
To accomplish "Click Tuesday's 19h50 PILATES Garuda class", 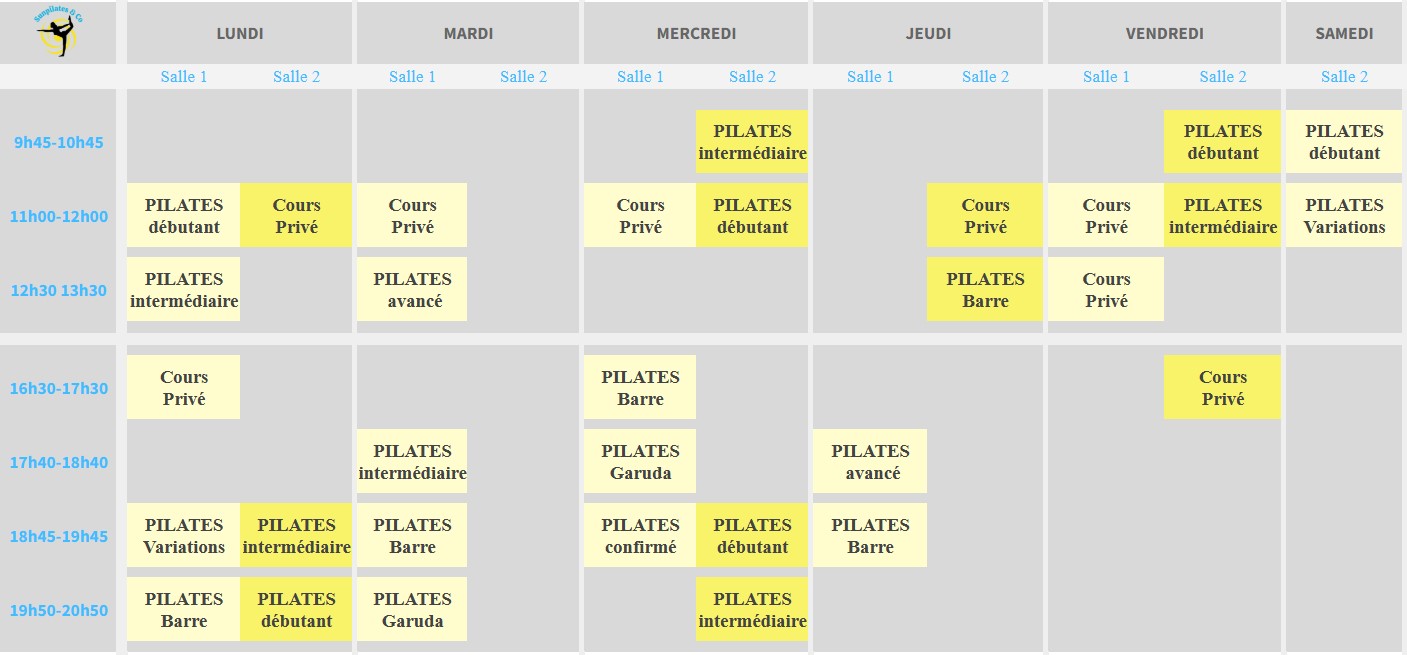I will pyautogui.click(x=412, y=610).
